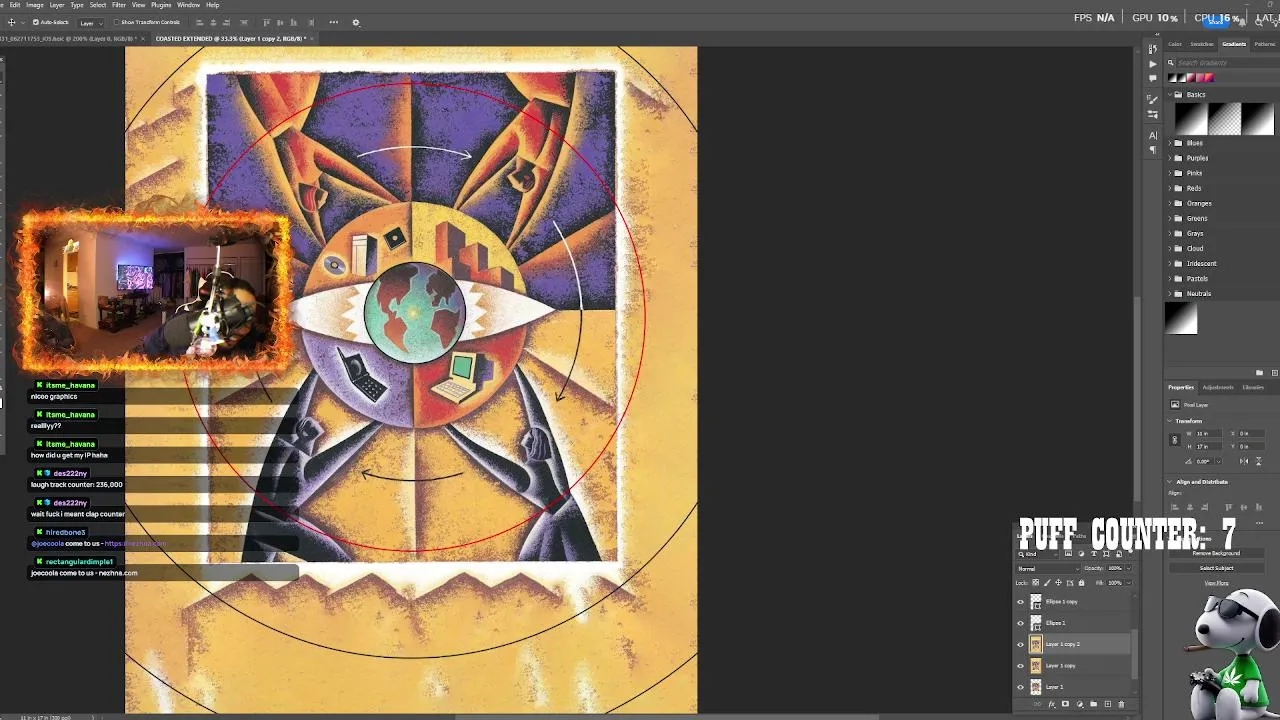This screenshot has width=1280, height=720.
Task: Open the Plugins menu
Action: point(161,5)
